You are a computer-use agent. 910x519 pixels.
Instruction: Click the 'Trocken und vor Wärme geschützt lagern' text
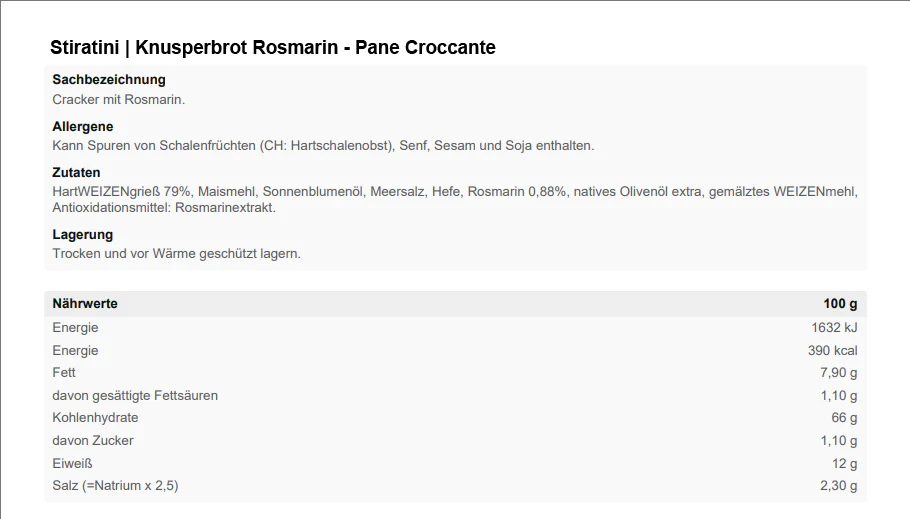click(x=176, y=253)
